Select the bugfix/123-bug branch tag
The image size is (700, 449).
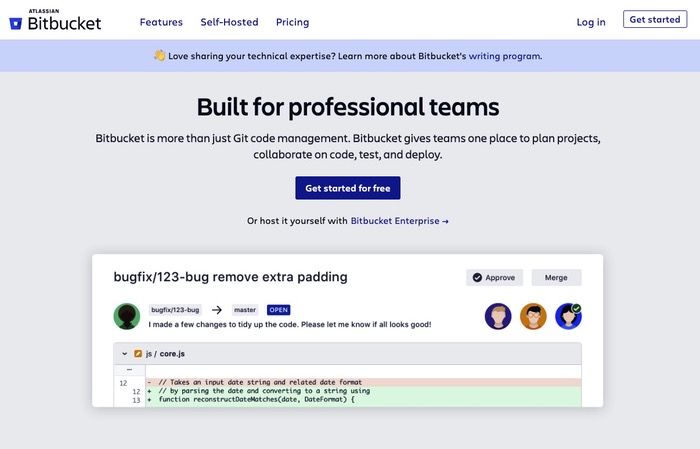(175, 310)
